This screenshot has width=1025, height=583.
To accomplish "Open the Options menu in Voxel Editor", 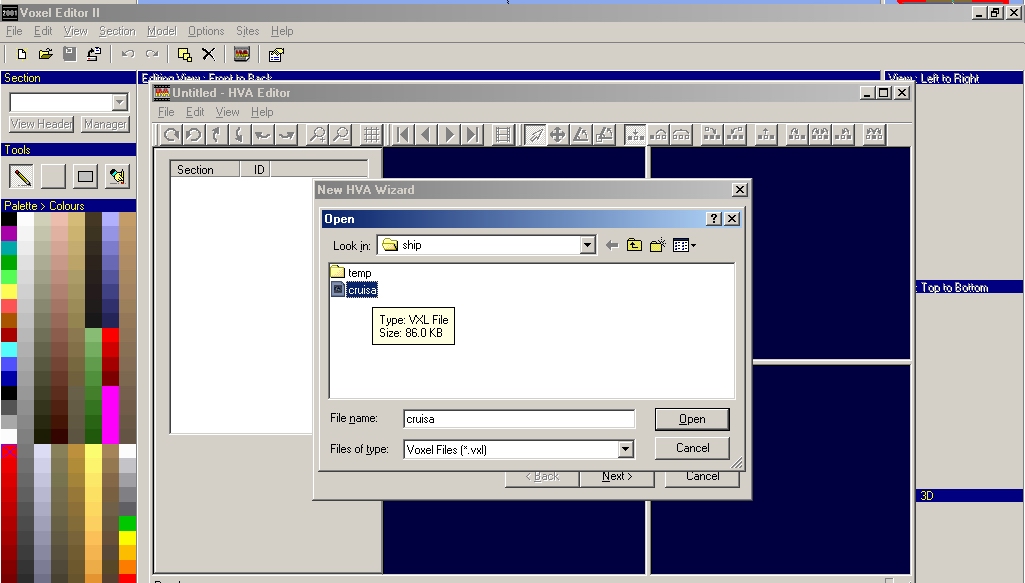I will [206, 31].
